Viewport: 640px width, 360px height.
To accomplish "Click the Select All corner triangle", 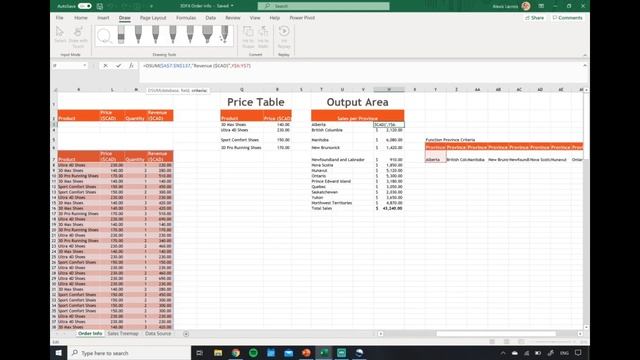I will pos(55,90).
